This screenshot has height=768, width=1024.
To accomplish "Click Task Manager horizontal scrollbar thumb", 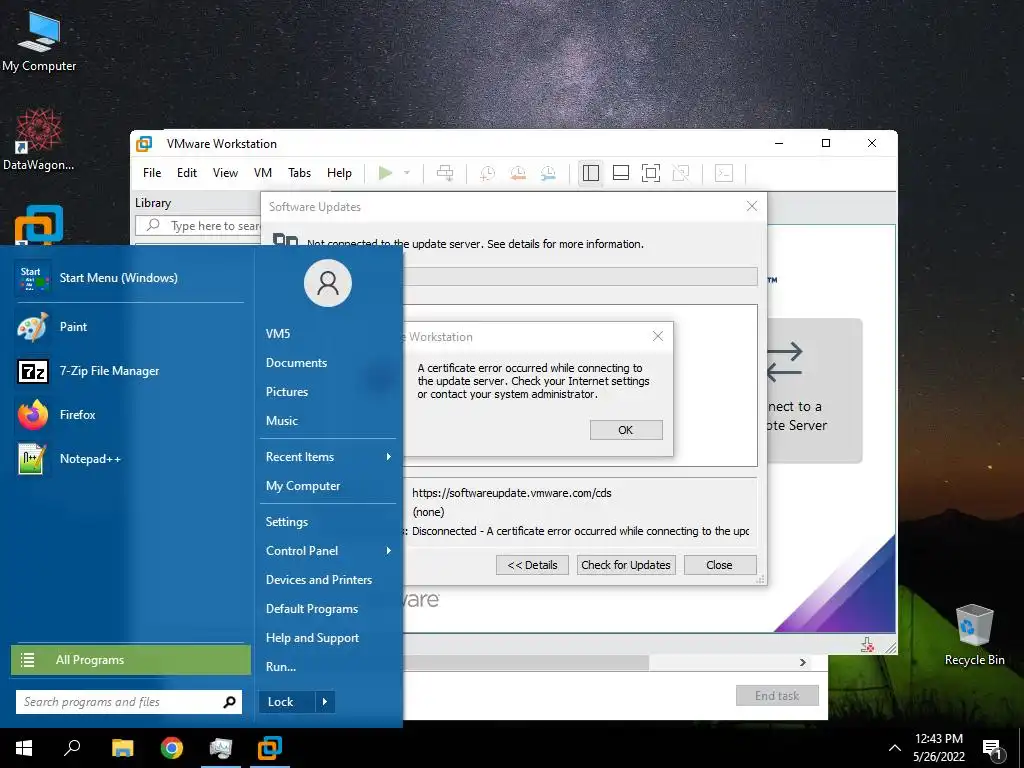I will point(526,662).
